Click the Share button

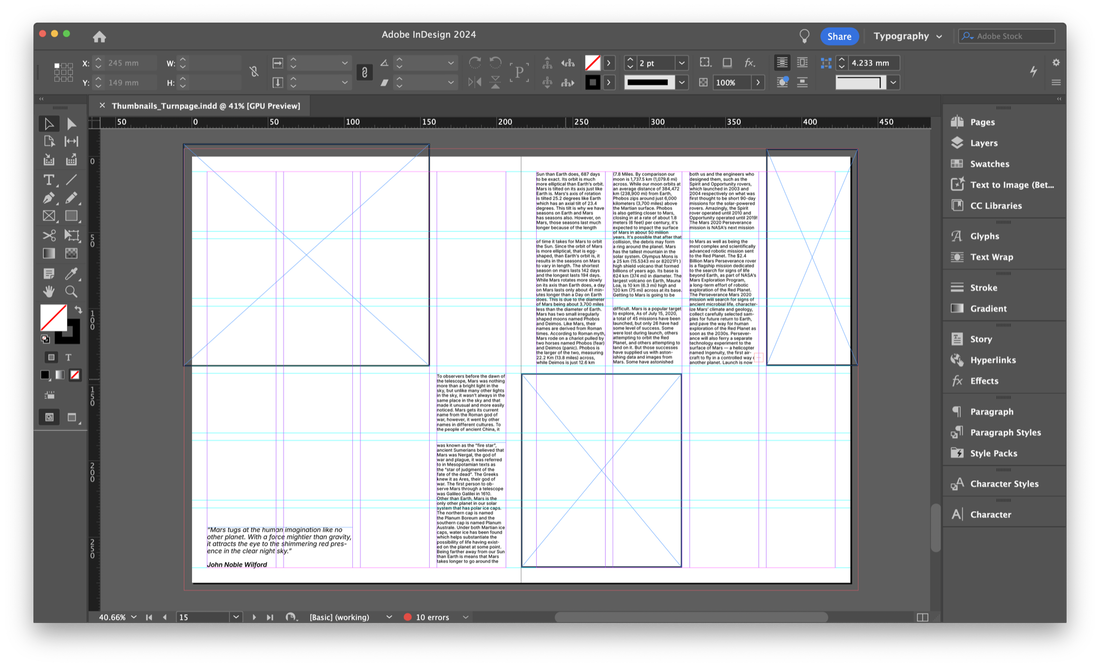[839, 36]
